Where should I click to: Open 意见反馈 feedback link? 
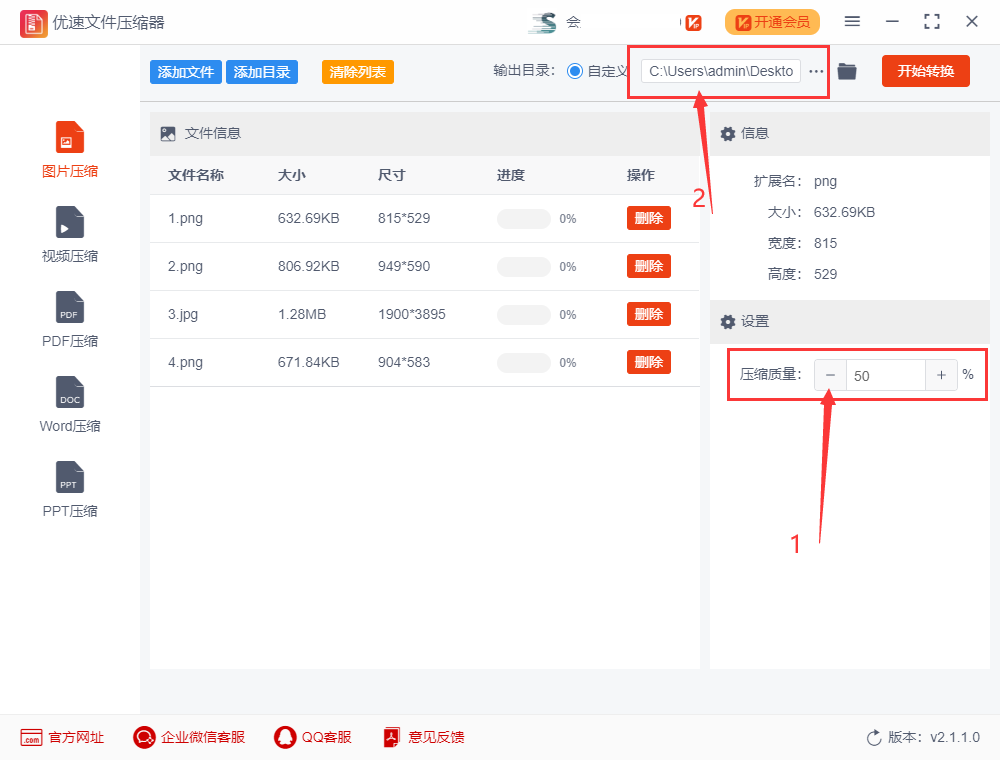click(424, 738)
